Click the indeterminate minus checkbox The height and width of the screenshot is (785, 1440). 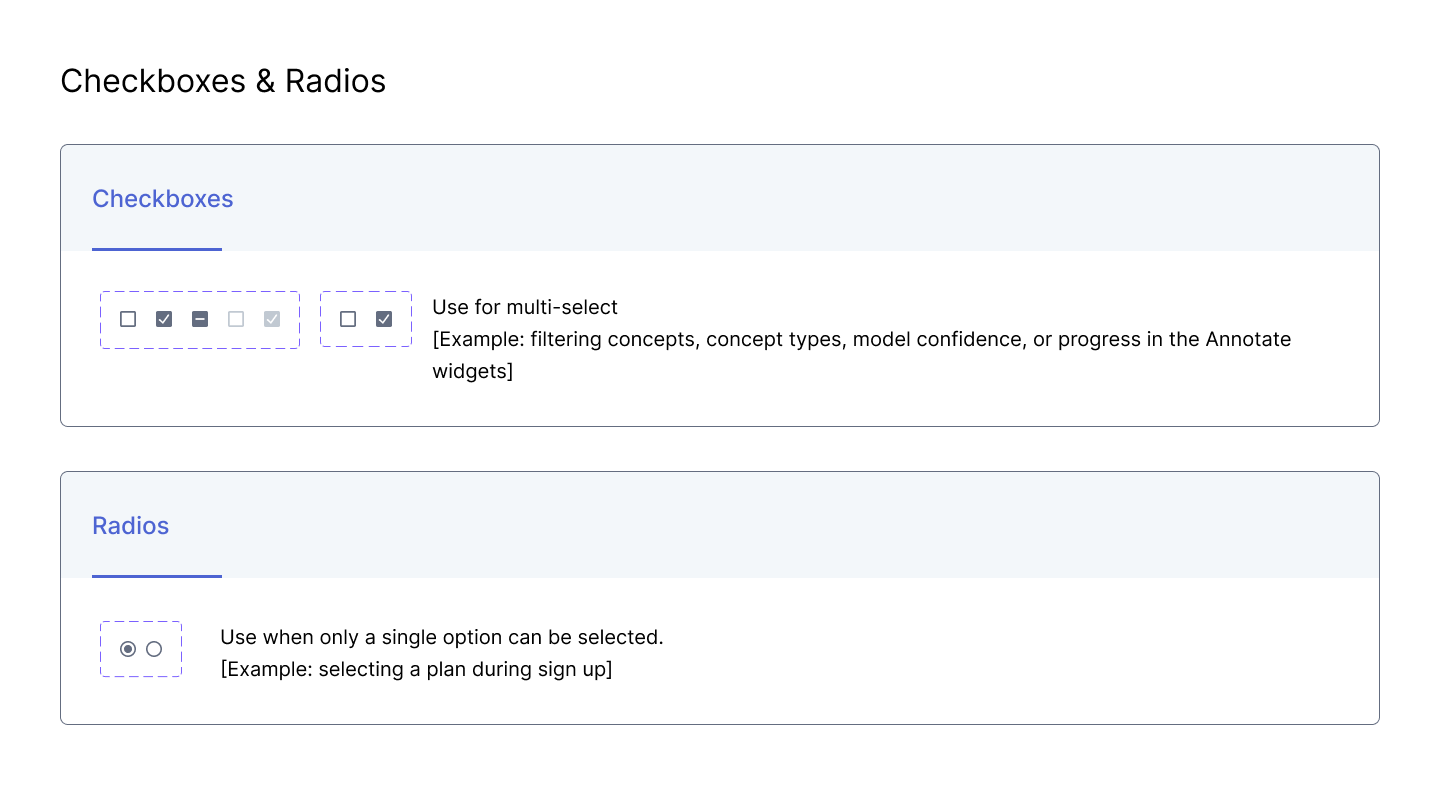click(x=200, y=319)
